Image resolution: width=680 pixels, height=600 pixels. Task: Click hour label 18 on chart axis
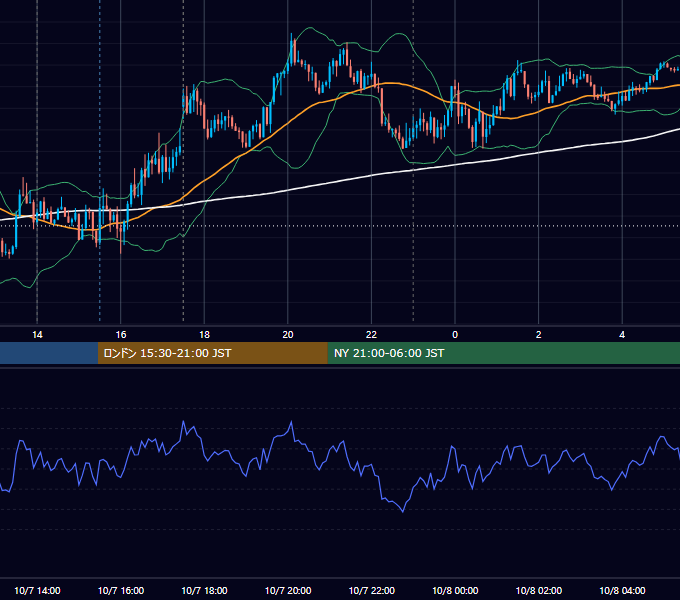click(204, 335)
